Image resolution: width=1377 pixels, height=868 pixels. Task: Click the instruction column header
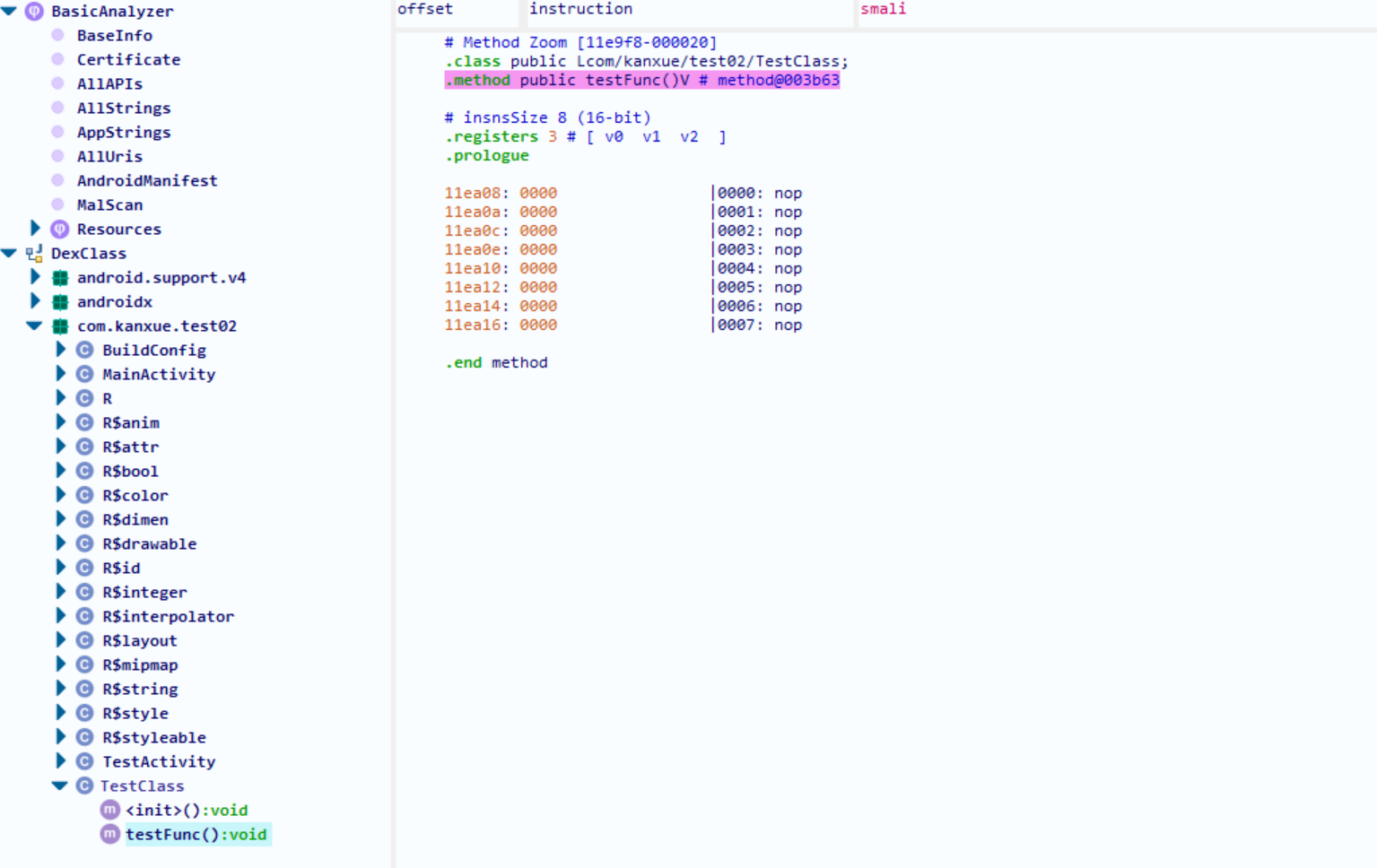(x=580, y=9)
